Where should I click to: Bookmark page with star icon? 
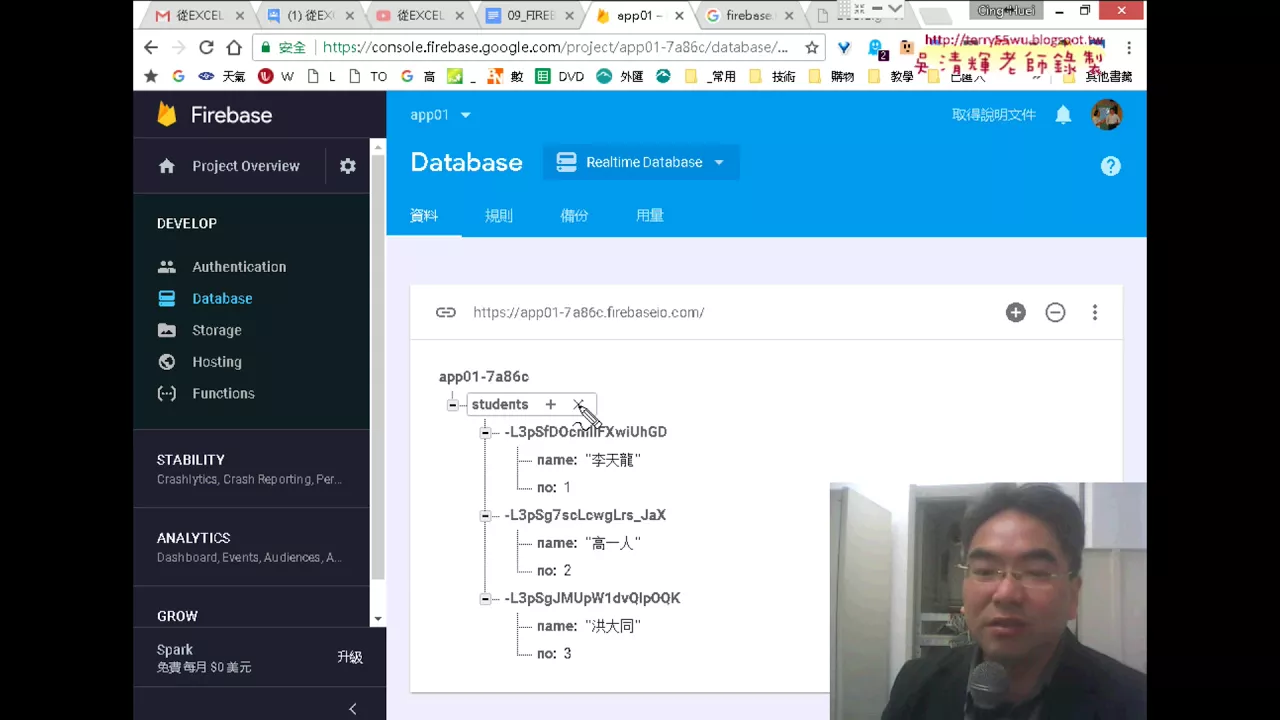(x=812, y=47)
